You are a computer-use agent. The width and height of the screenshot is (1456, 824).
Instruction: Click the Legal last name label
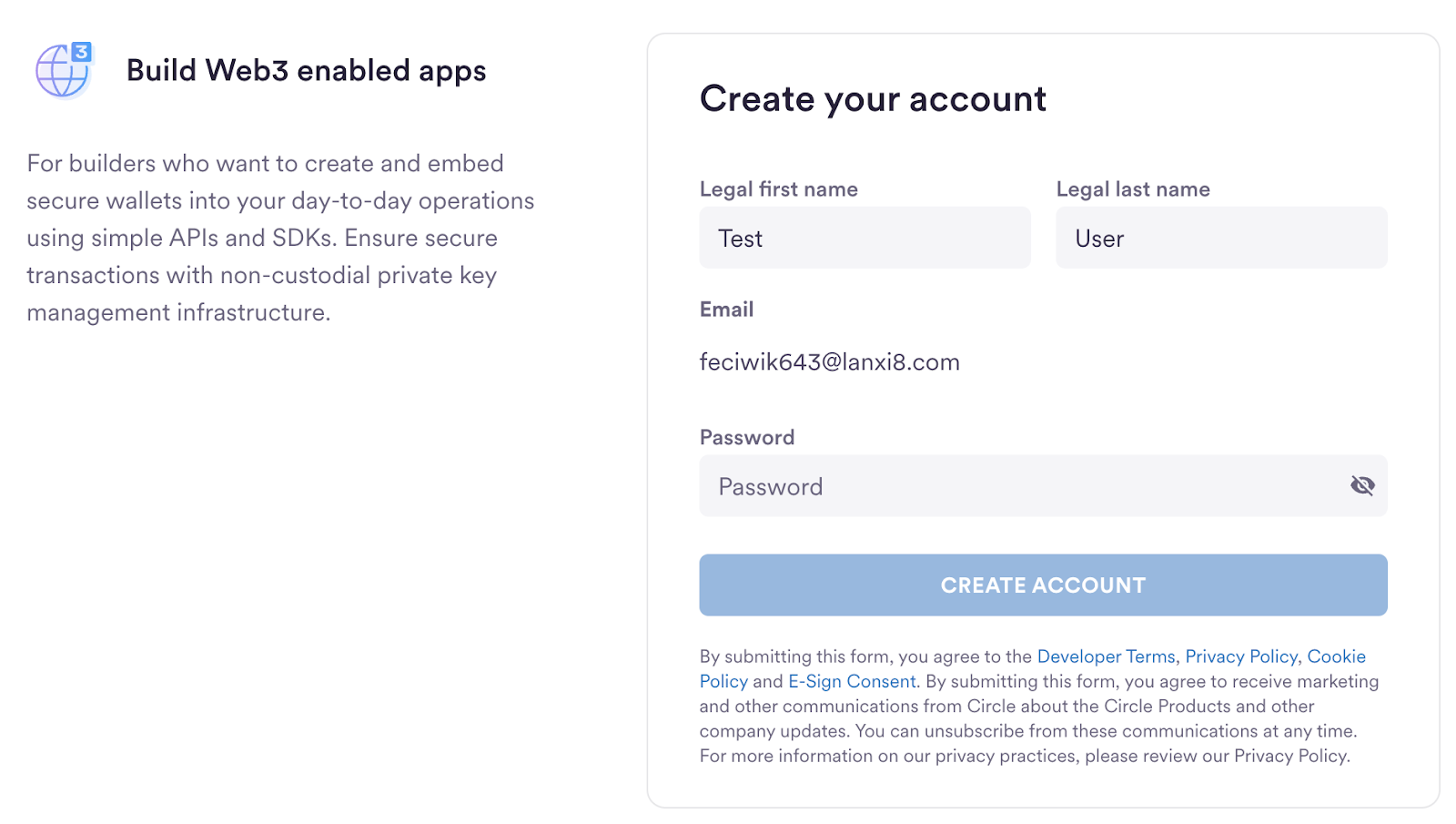1133,189
